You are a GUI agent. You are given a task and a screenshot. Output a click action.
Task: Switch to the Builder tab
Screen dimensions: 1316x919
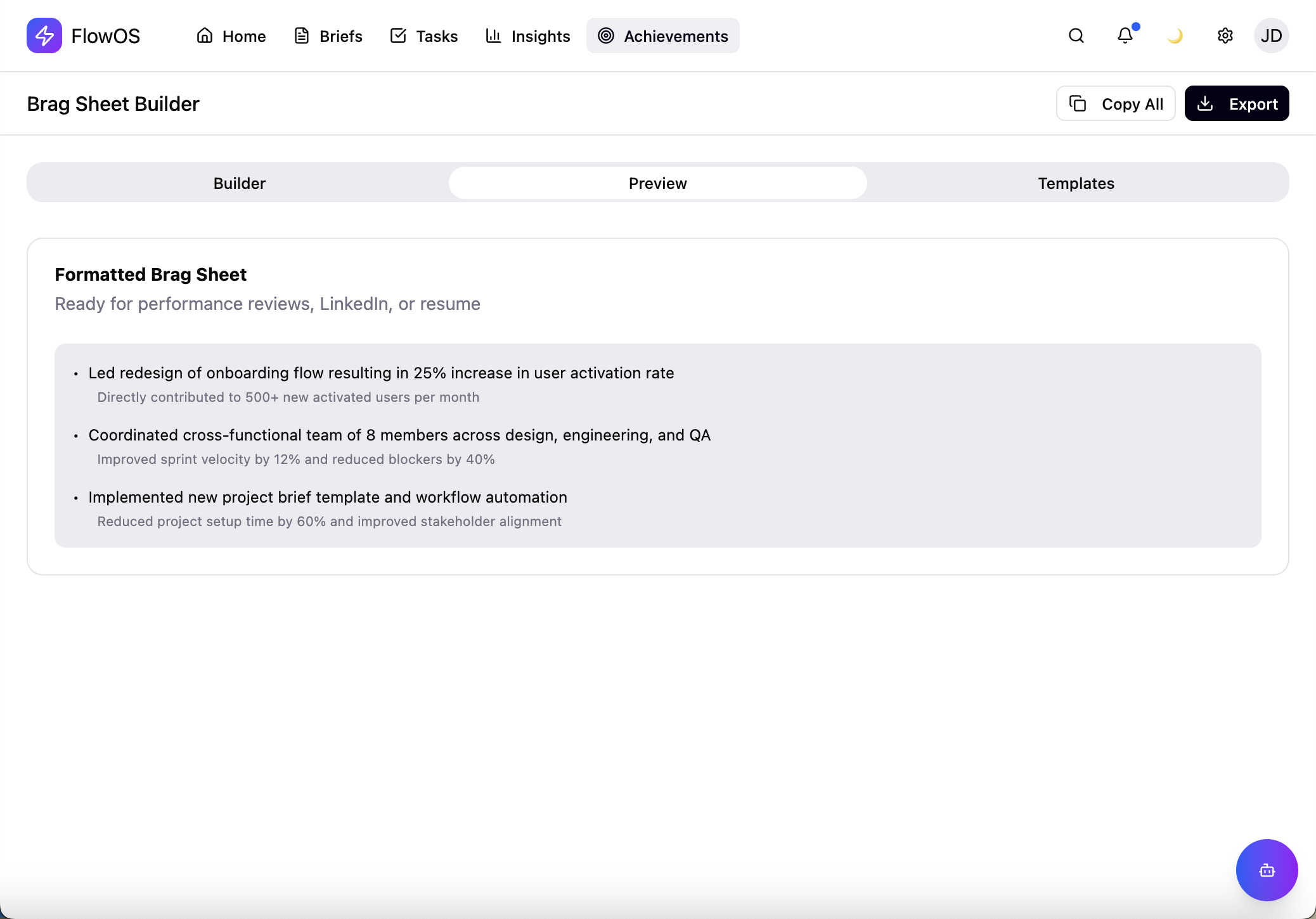click(239, 183)
